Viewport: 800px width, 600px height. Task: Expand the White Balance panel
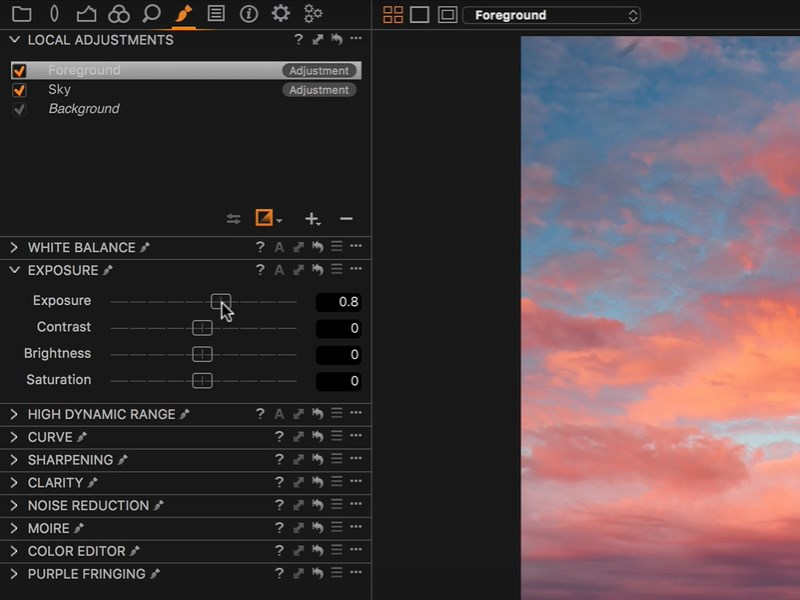tap(14, 247)
